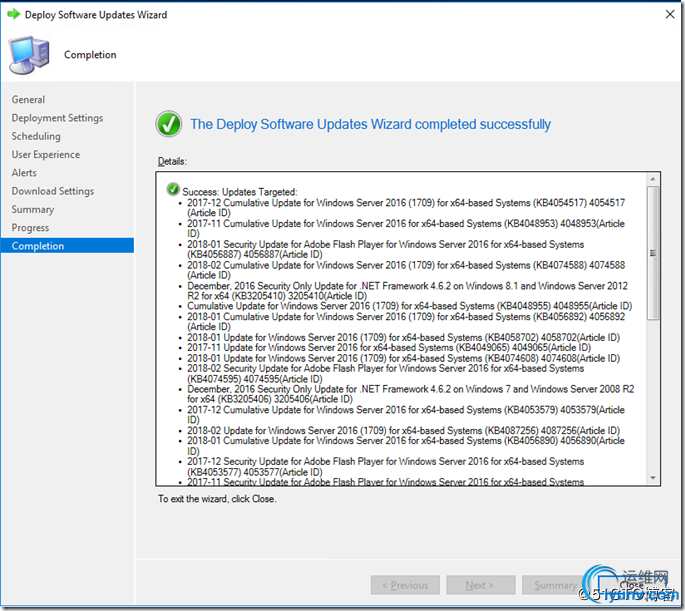Select .NET Framework update KB3205406
The width and height of the screenshot is (685, 611).
[x=411, y=394]
